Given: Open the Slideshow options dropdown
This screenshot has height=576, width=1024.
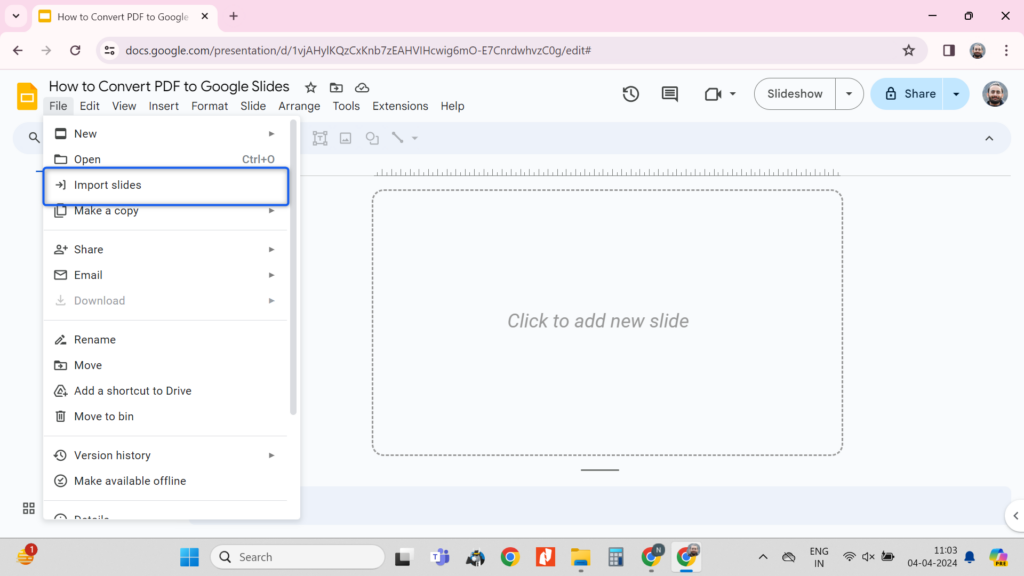Looking at the screenshot, I should (x=848, y=93).
